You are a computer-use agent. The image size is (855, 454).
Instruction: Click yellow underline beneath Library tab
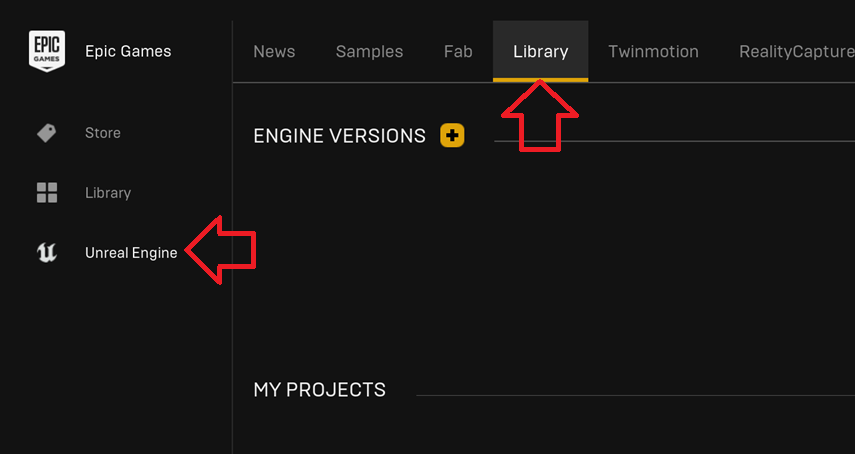[x=540, y=80]
